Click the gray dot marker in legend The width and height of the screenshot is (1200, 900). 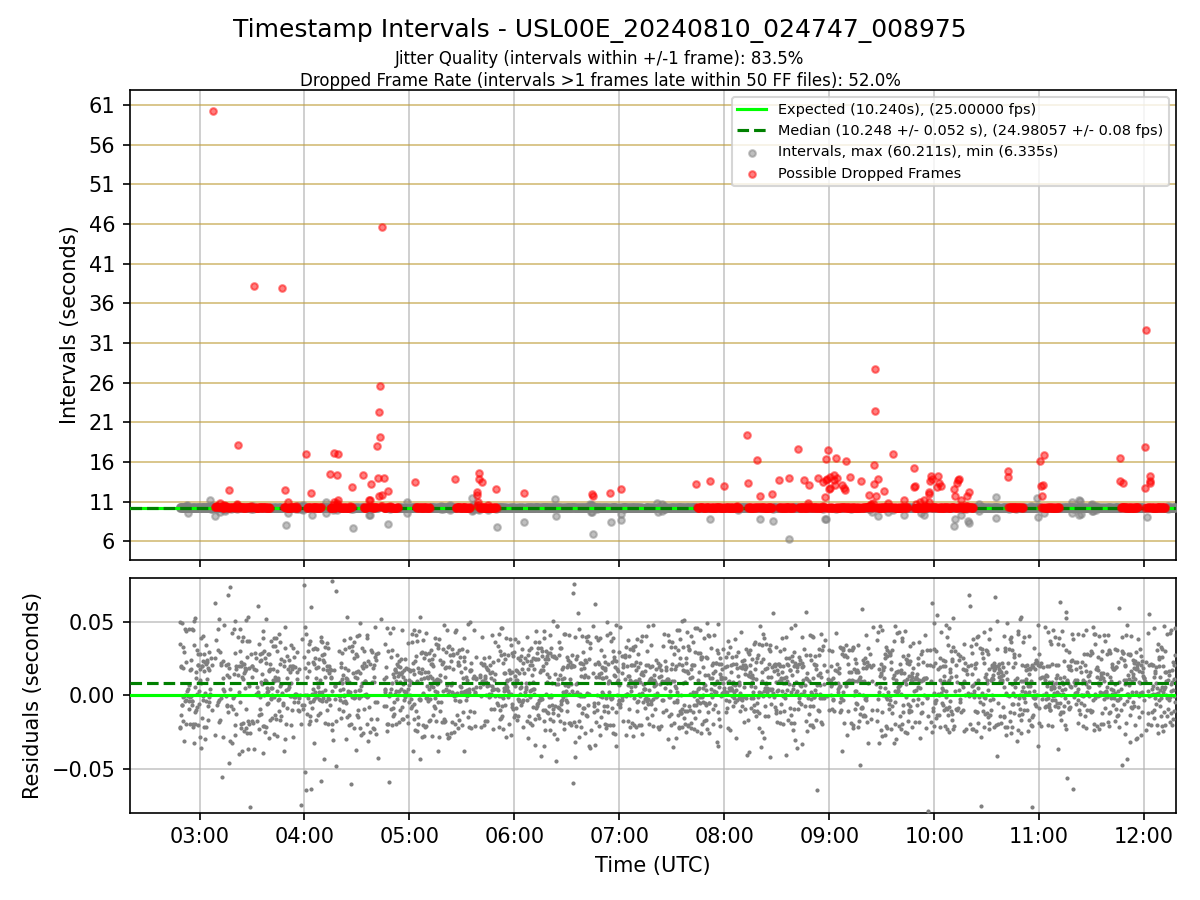(x=752, y=152)
